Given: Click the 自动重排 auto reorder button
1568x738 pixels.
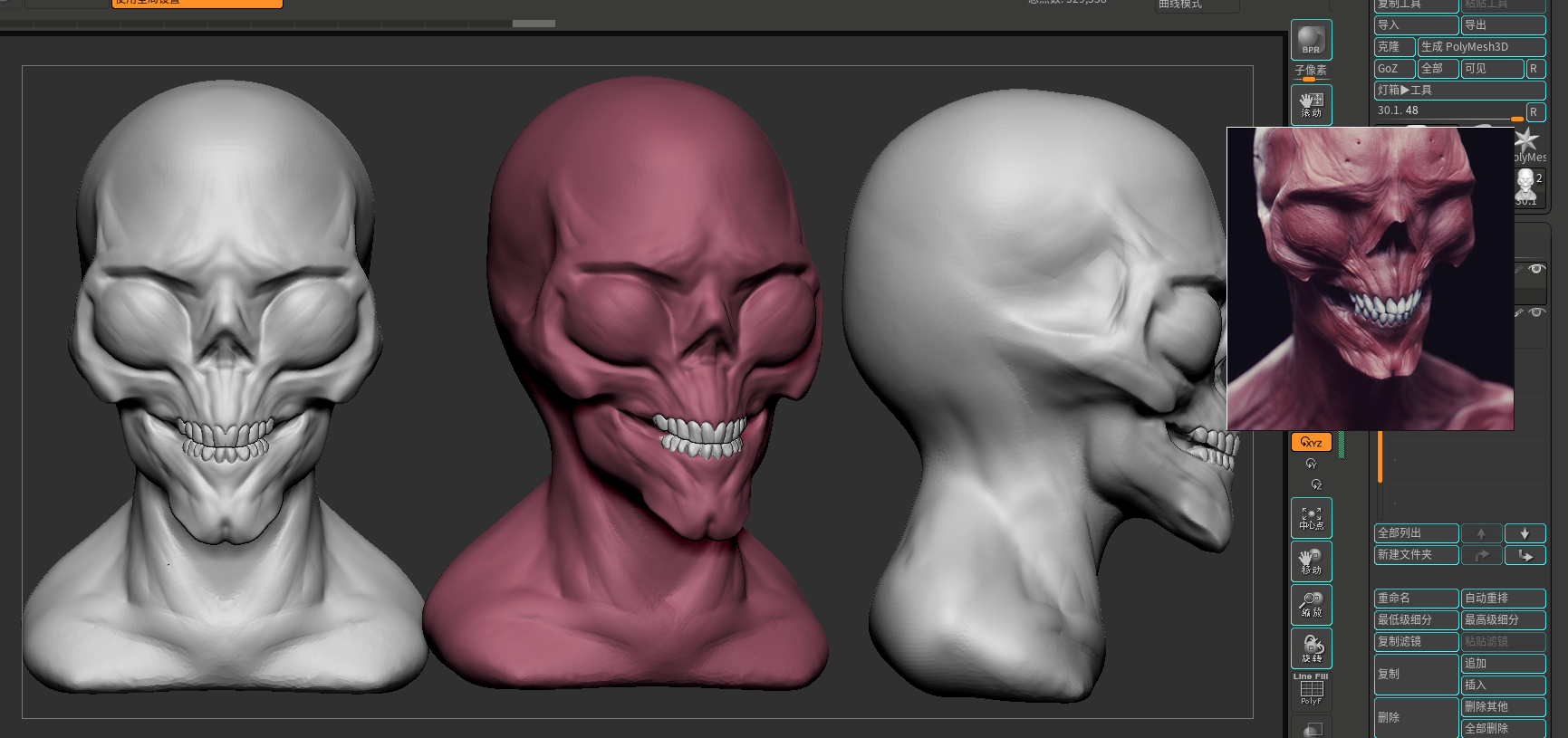Looking at the screenshot, I should (x=1504, y=599).
